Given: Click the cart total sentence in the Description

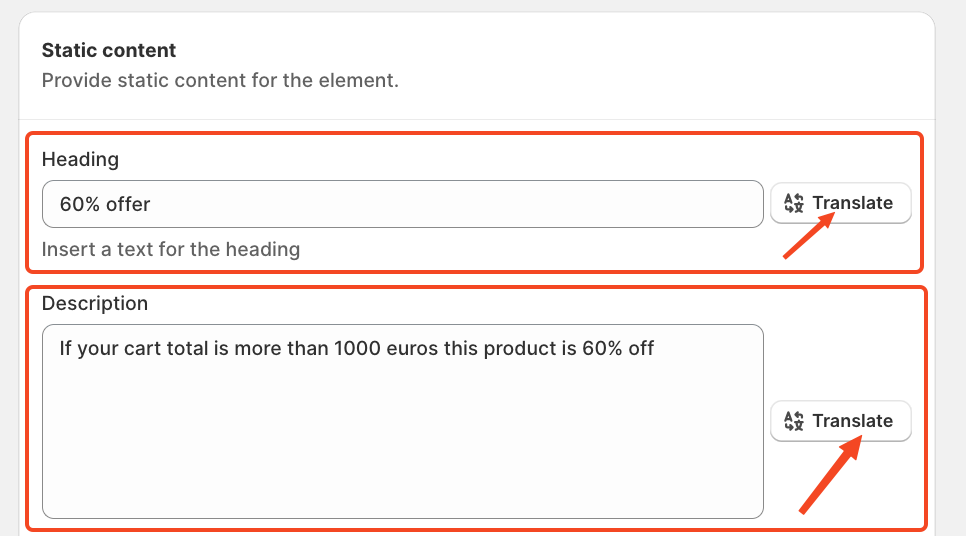Looking at the screenshot, I should click(357, 349).
